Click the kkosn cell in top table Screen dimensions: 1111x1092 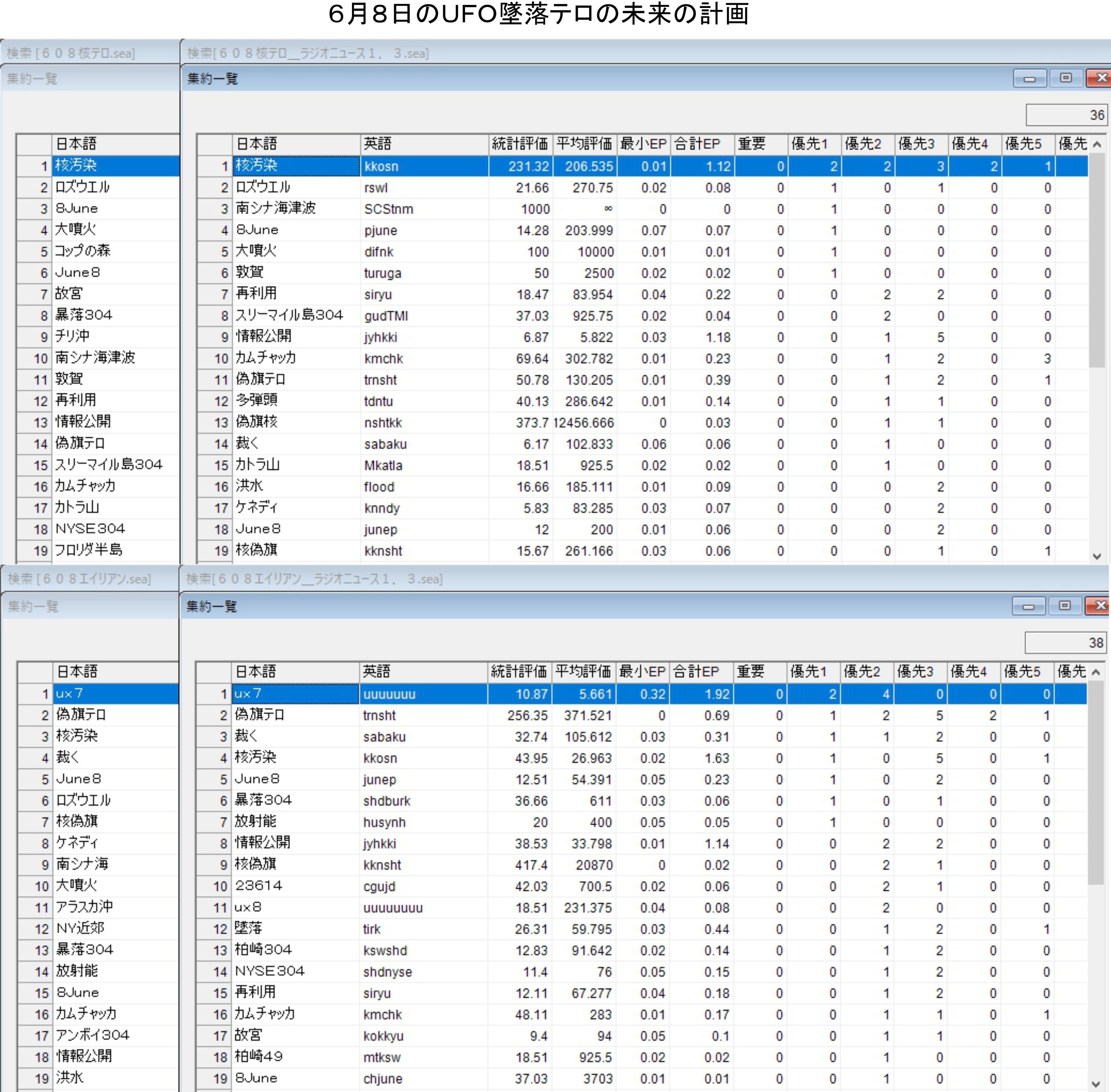tap(425, 166)
